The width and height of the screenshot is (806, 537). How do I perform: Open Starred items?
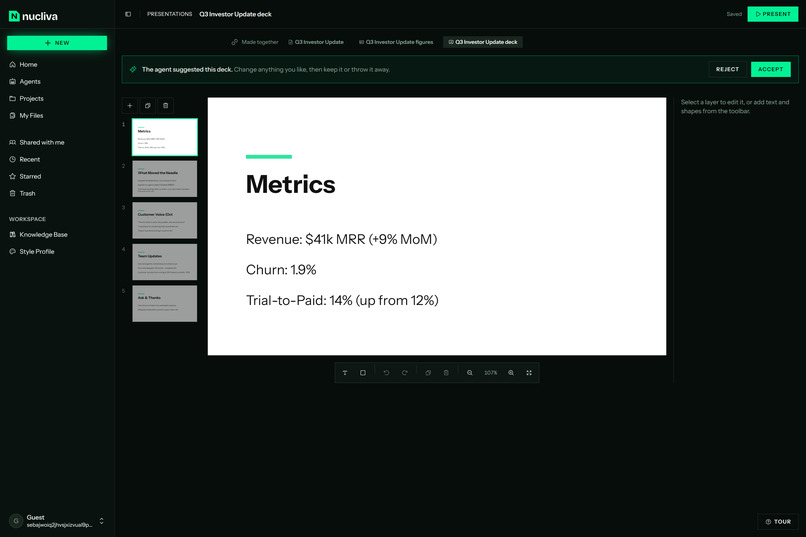point(57,176)
